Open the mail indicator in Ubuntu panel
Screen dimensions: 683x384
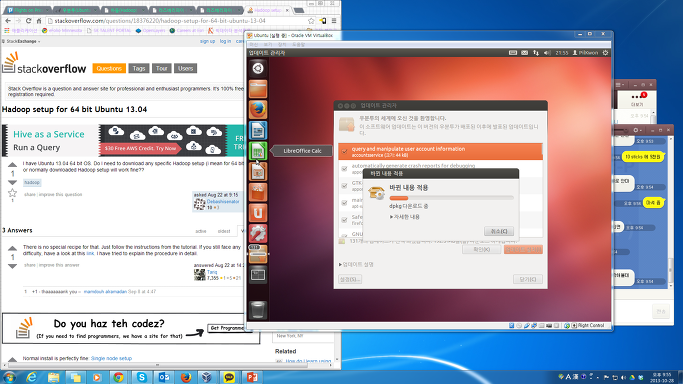524,53
